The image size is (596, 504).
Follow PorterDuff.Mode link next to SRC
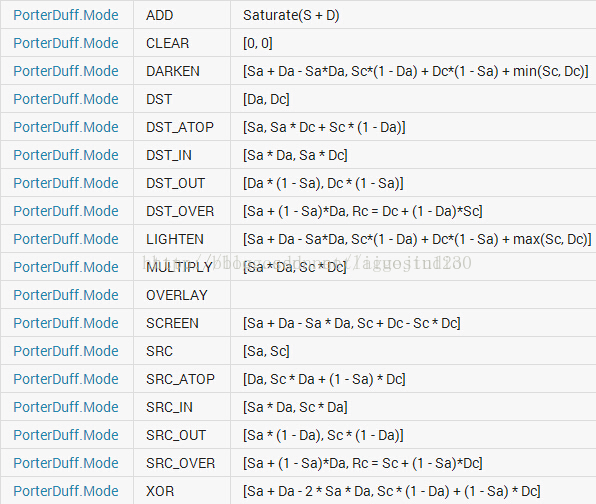(x=66, y=351)
